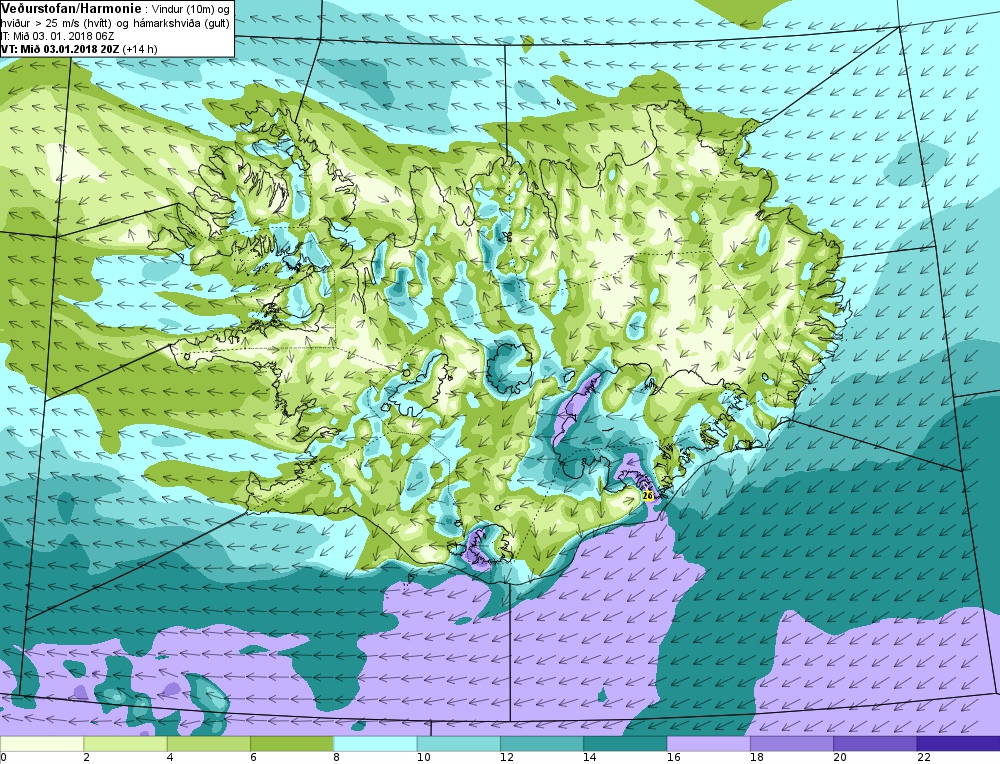Screen dimensions: 1000x764
Task: Click the legend scale label '22'
Action: tap(924, 758)
